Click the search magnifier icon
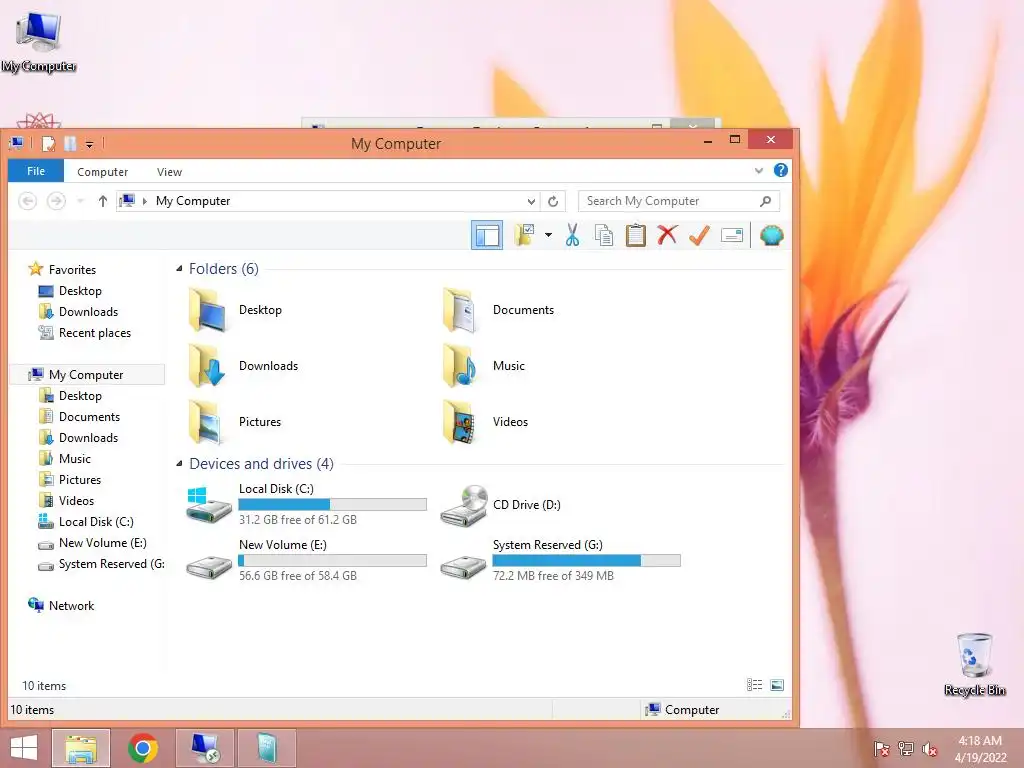This screenshot has height=768, width=1024. [x=765, y=201]
